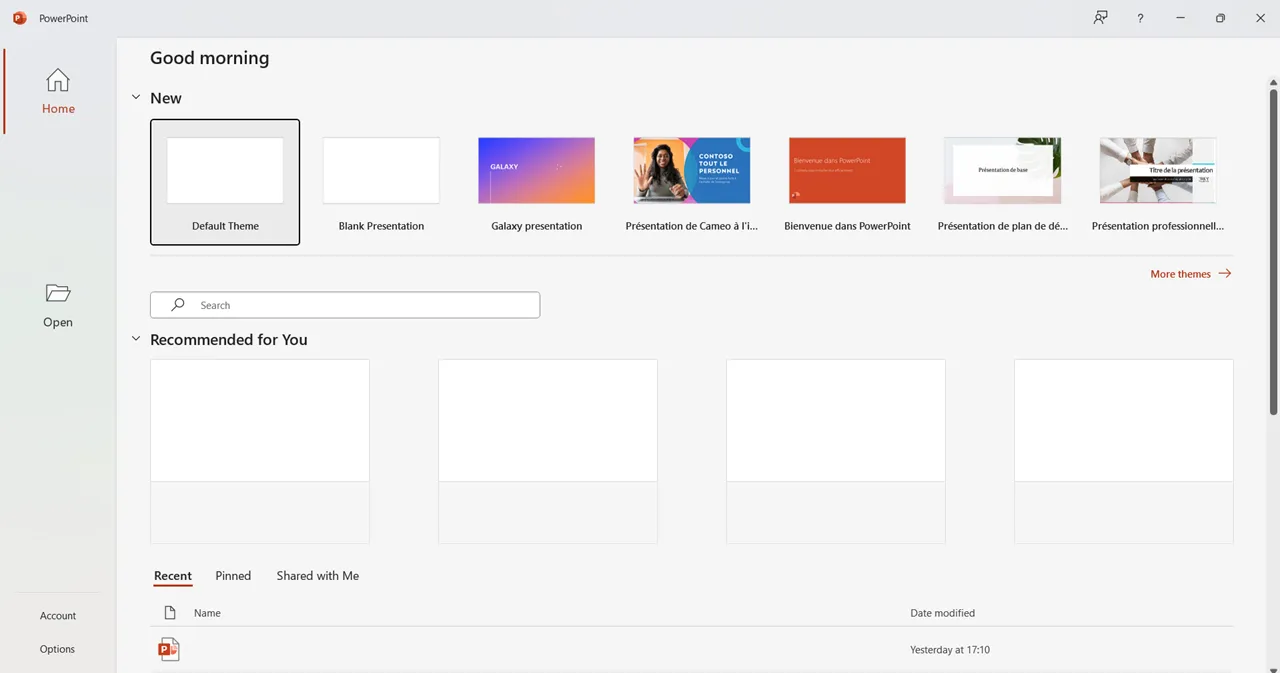Switch to the Shared with Me tab
1280x673 pixels.
318,576
